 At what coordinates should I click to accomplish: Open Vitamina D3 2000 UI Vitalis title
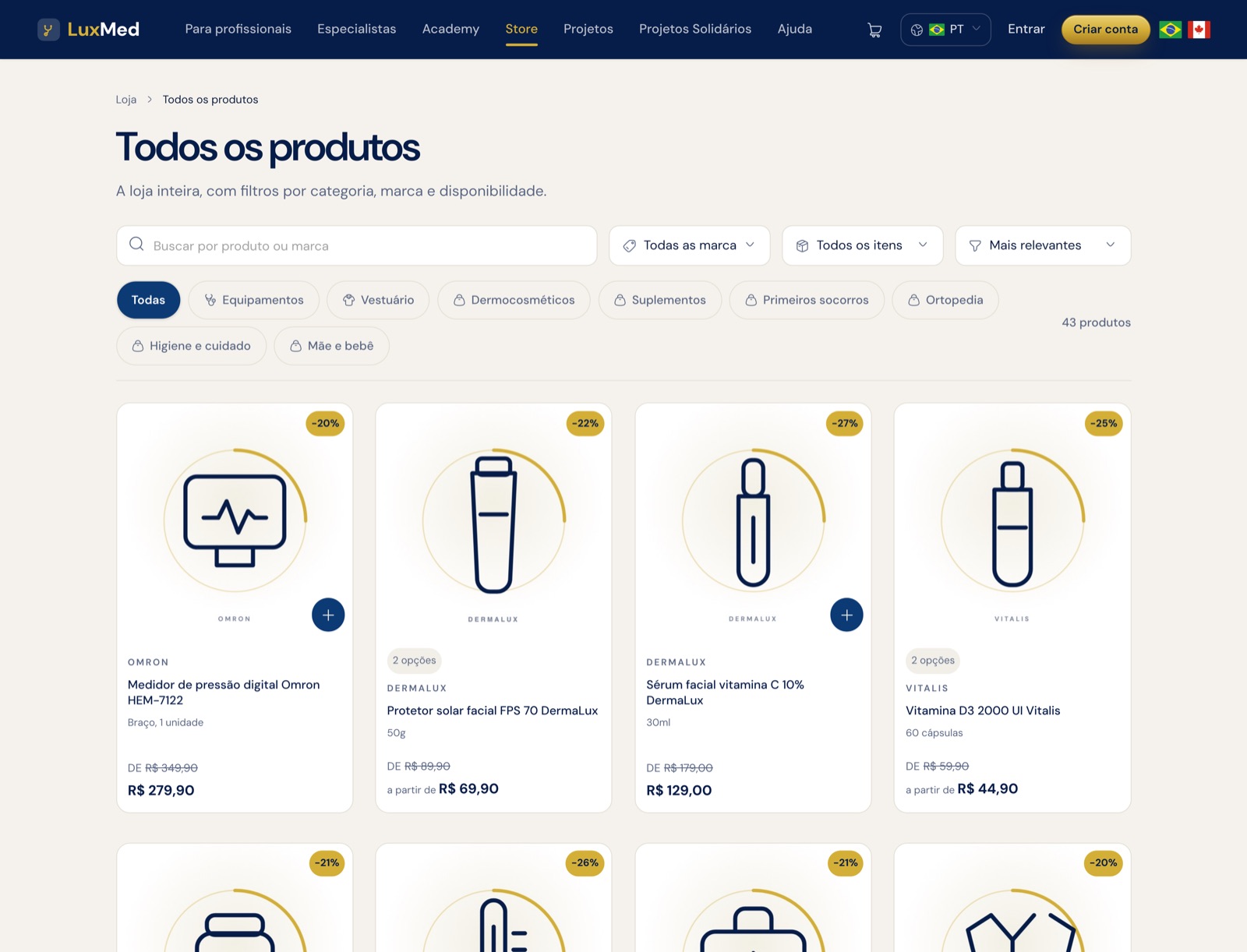(983, 710)
